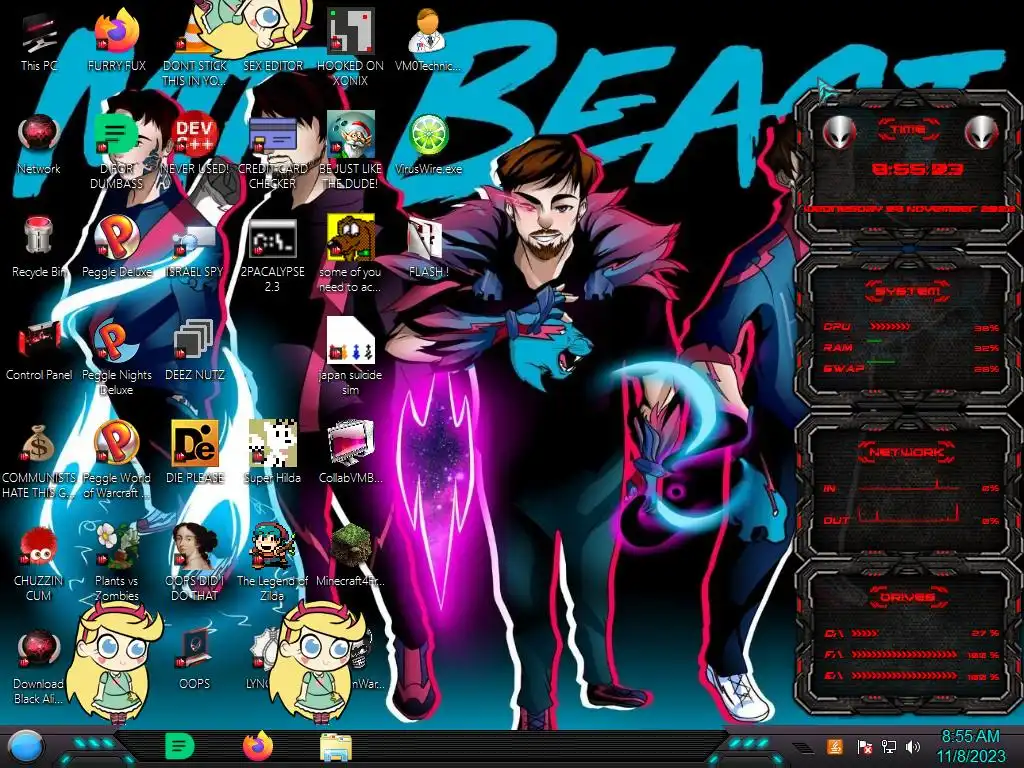
Task: Click the left alien head in the Time widget
Action: click(839, 133)
